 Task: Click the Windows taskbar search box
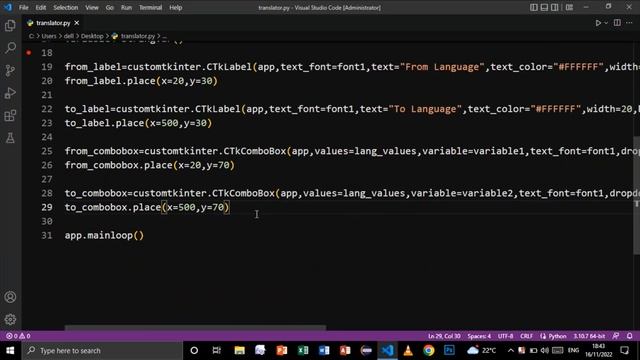click(102, 350)
